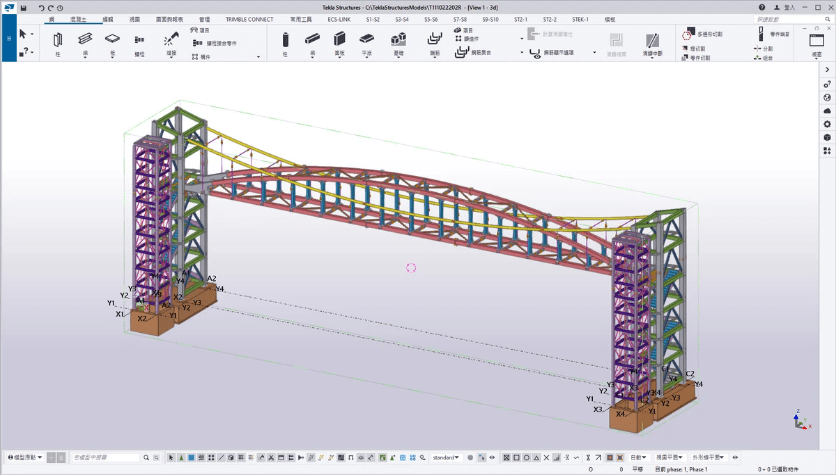This screenshot has height=475, width=836.
Task: Expand the standard selection filter dropdown
Action: pyautogui.click(x=446, y=457)
